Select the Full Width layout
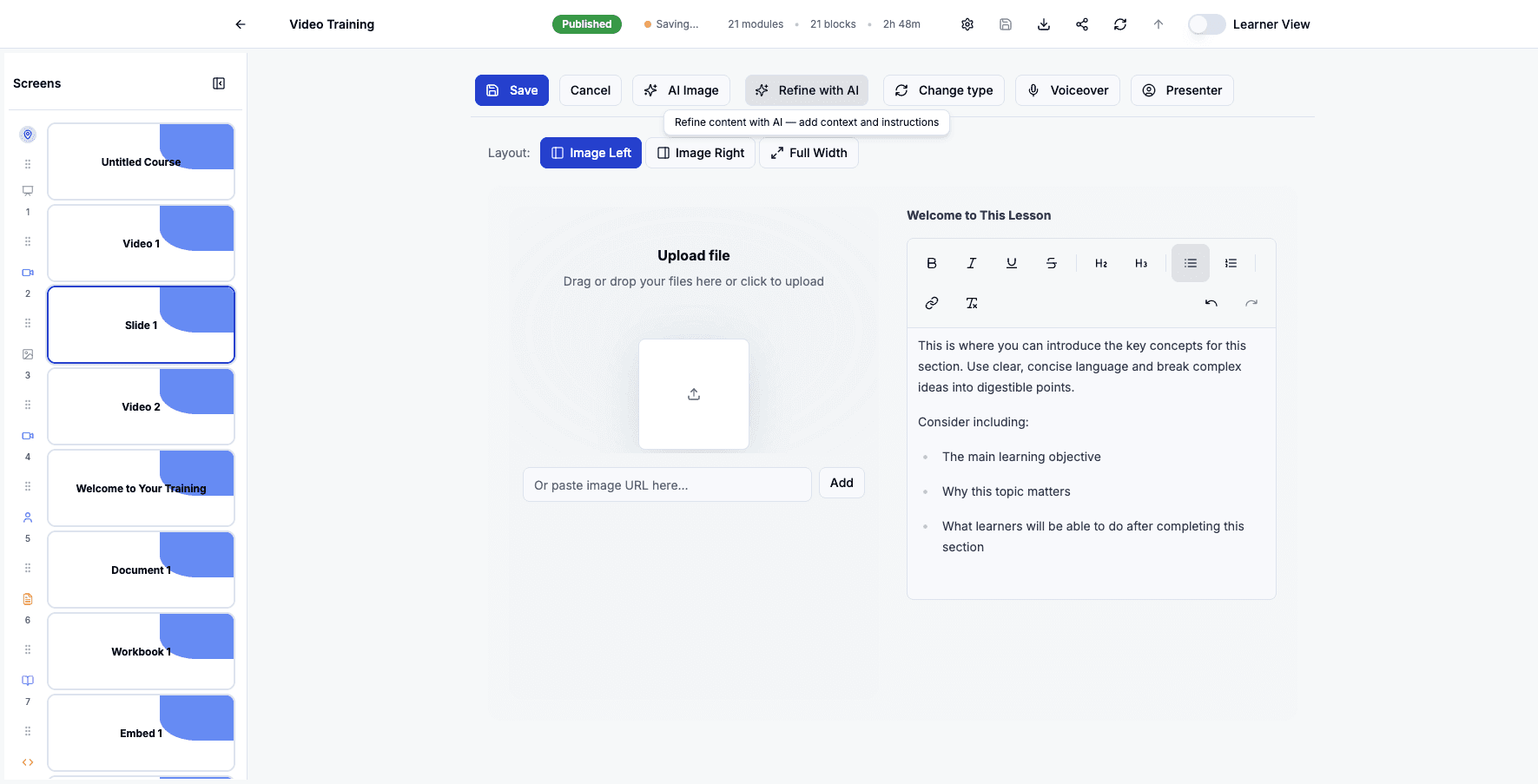1538x784 pixels. tap(809, 153)
